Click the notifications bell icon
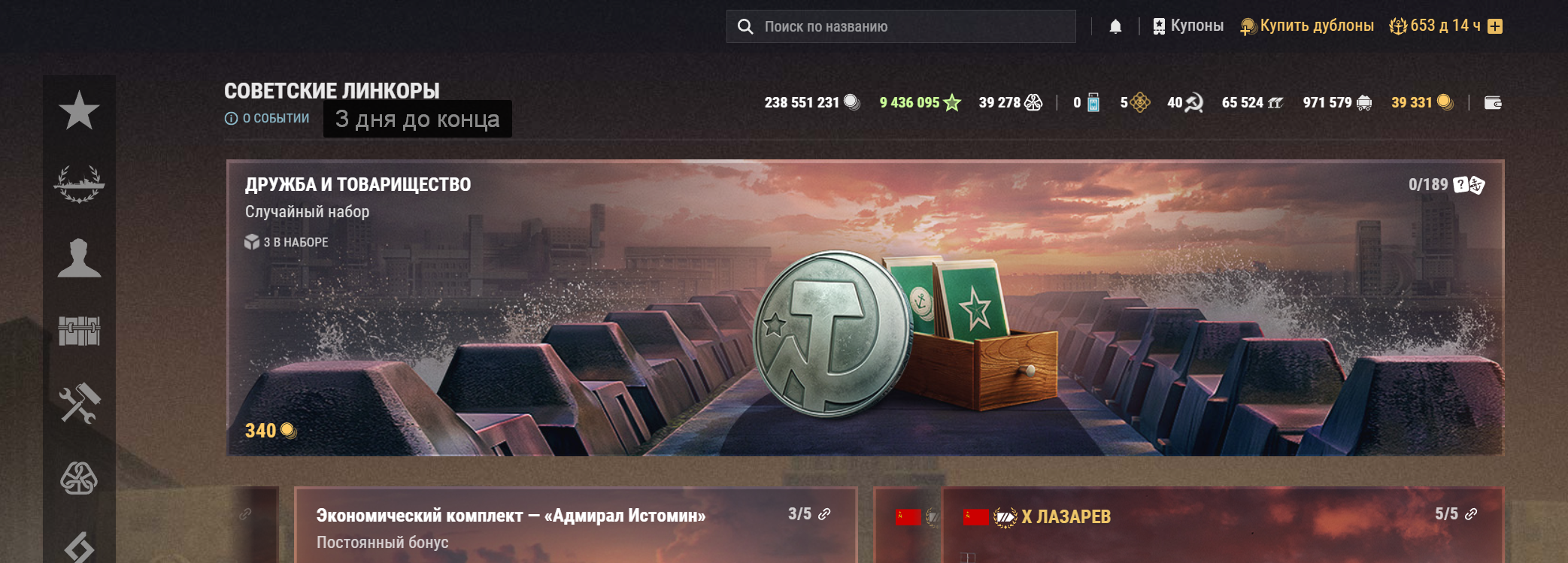Screen dimensions: 1568x563 tap(1115, 26)
